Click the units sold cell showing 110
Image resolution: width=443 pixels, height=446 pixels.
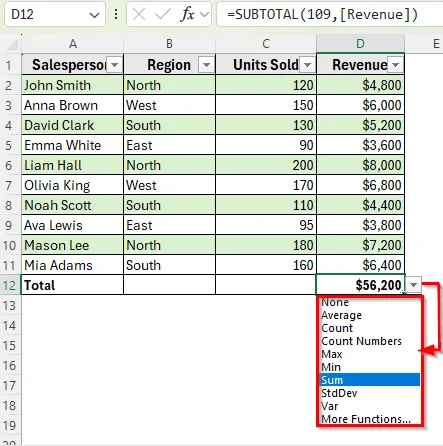click(x=266, y=205)
